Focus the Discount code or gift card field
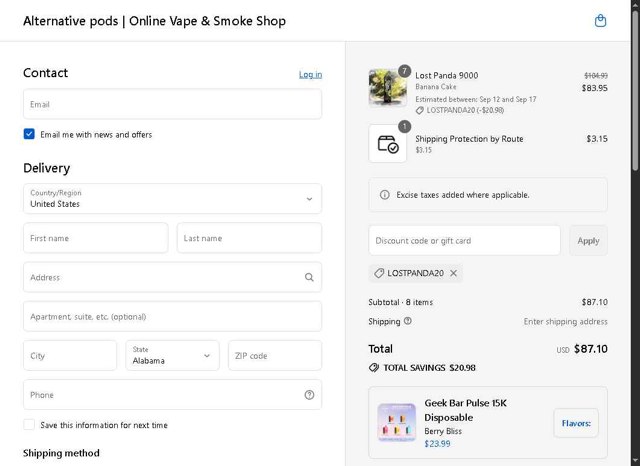Image resolution: width=640 pixels, height=466 pixels. tap(464, 240)
